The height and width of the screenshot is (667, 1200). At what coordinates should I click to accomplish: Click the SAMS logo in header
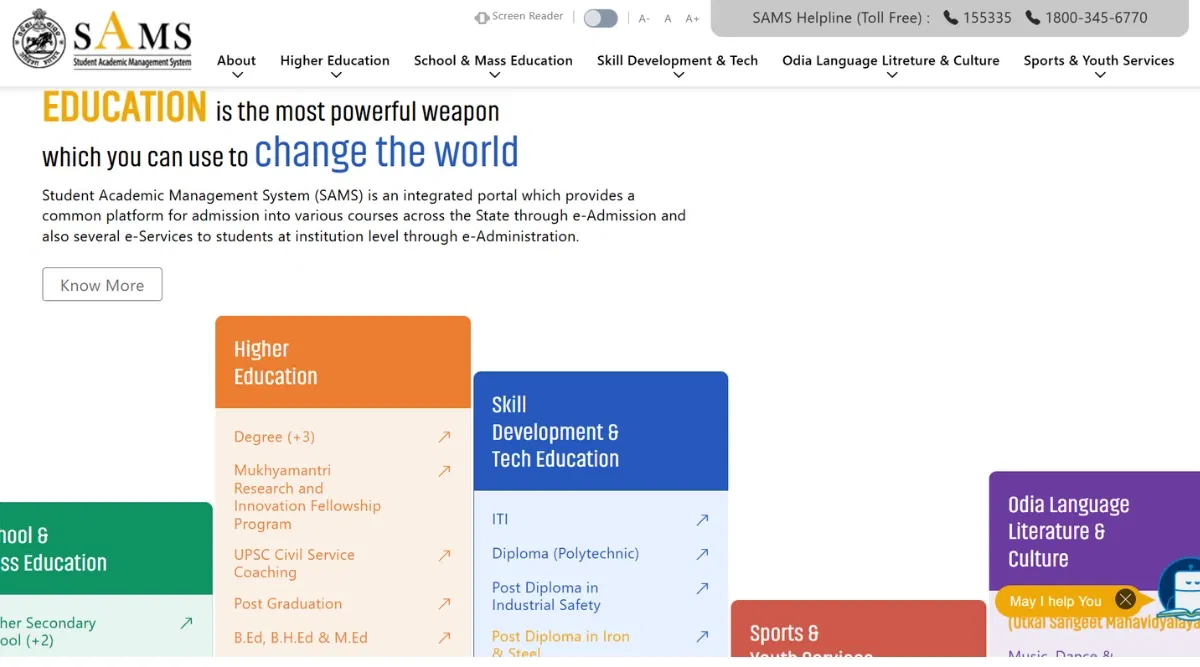click(102, 42)
